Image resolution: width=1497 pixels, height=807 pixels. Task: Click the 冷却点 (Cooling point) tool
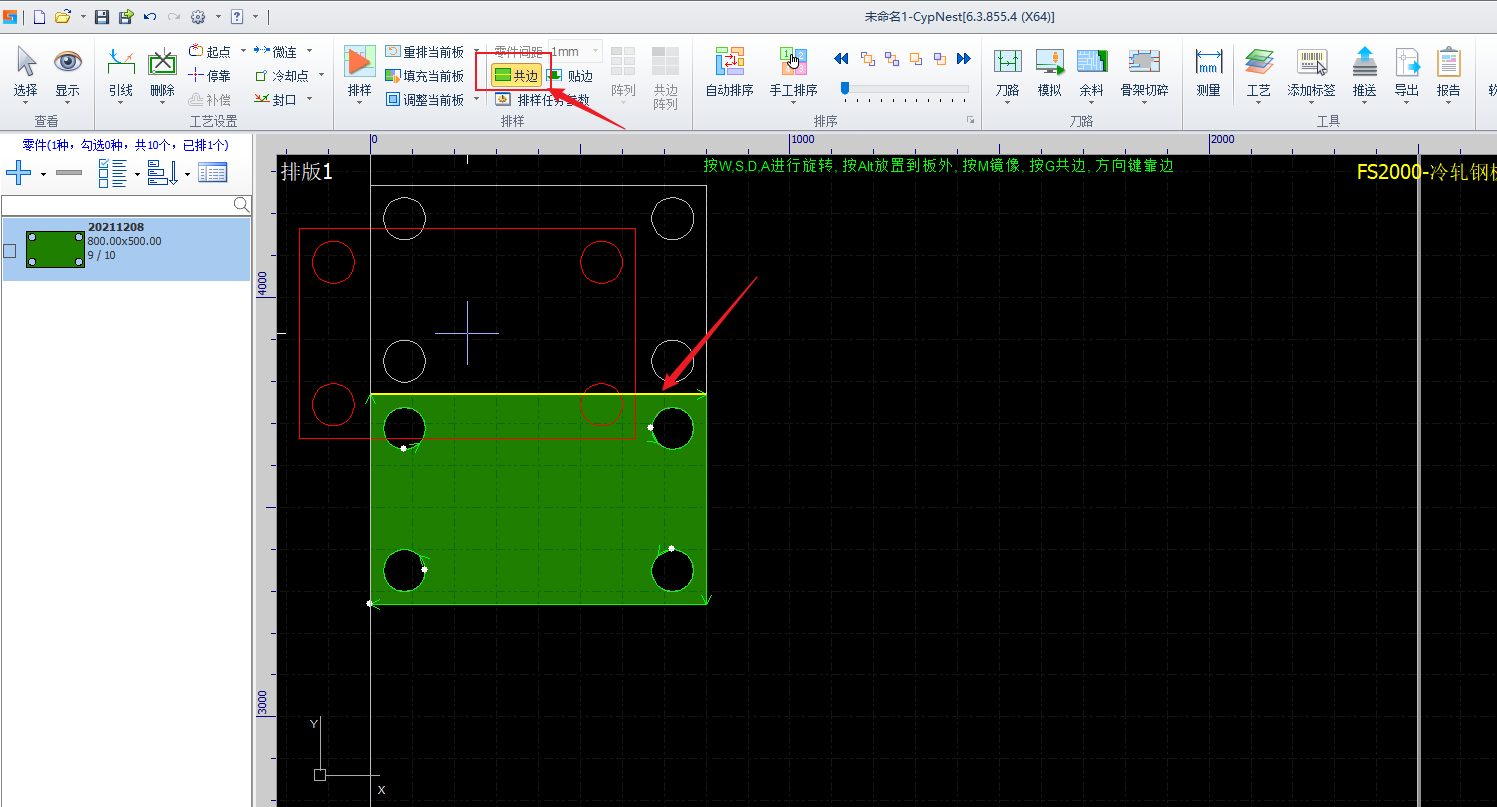[x=282, y=76]
